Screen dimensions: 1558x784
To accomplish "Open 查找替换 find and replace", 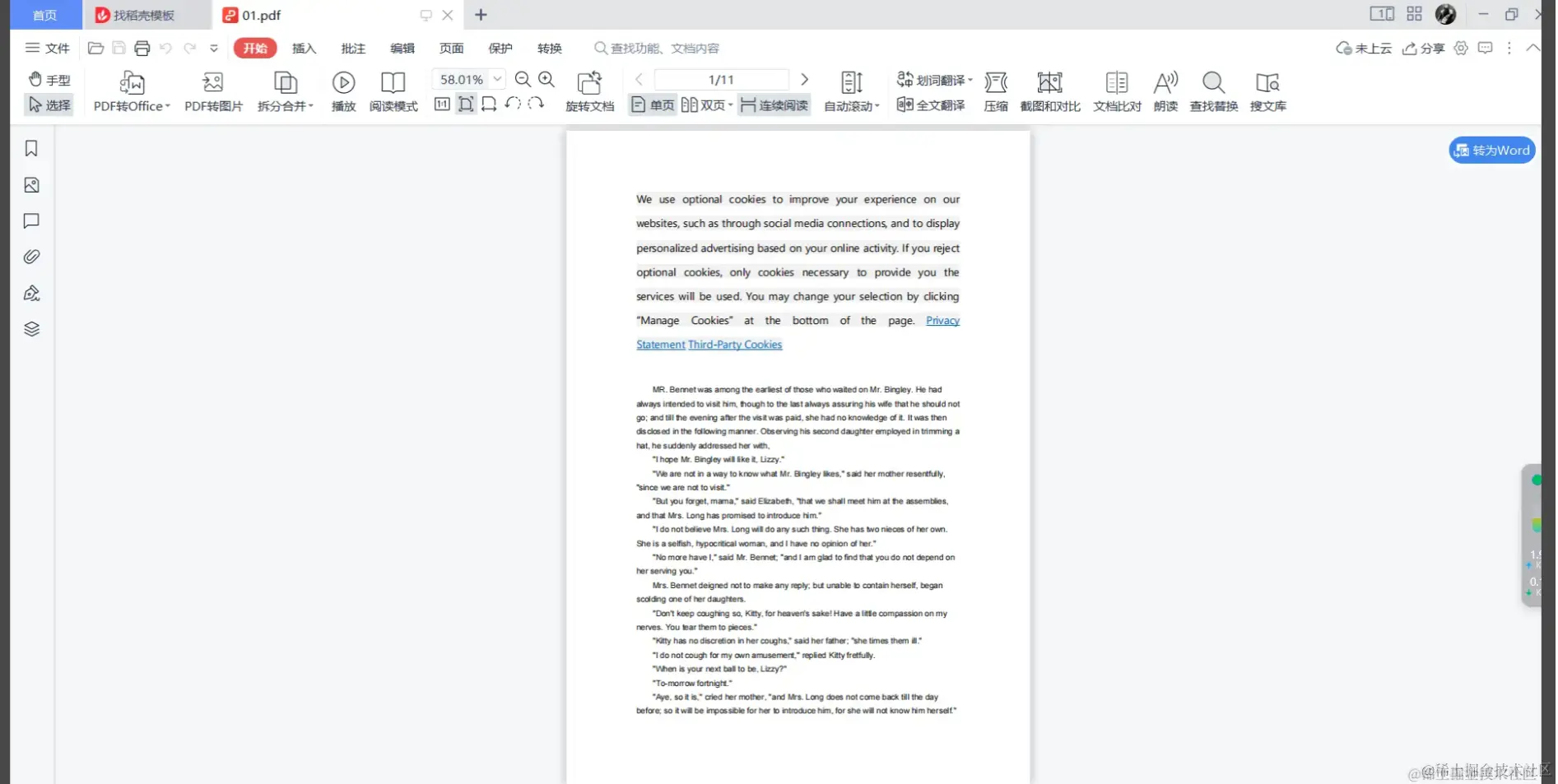I will (x=1214, y=92).
